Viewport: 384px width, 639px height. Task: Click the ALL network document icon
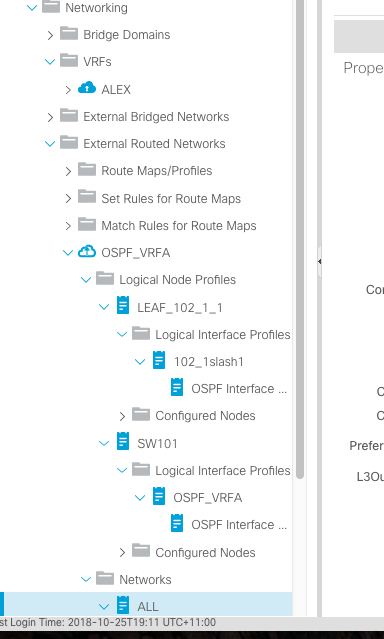[123, 605]
